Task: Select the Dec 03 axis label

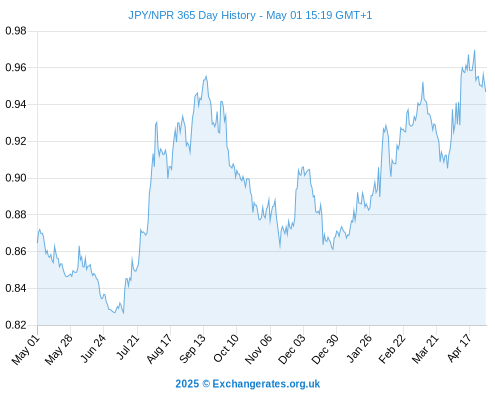Action: pyautogui.click(x=292, y=350)
